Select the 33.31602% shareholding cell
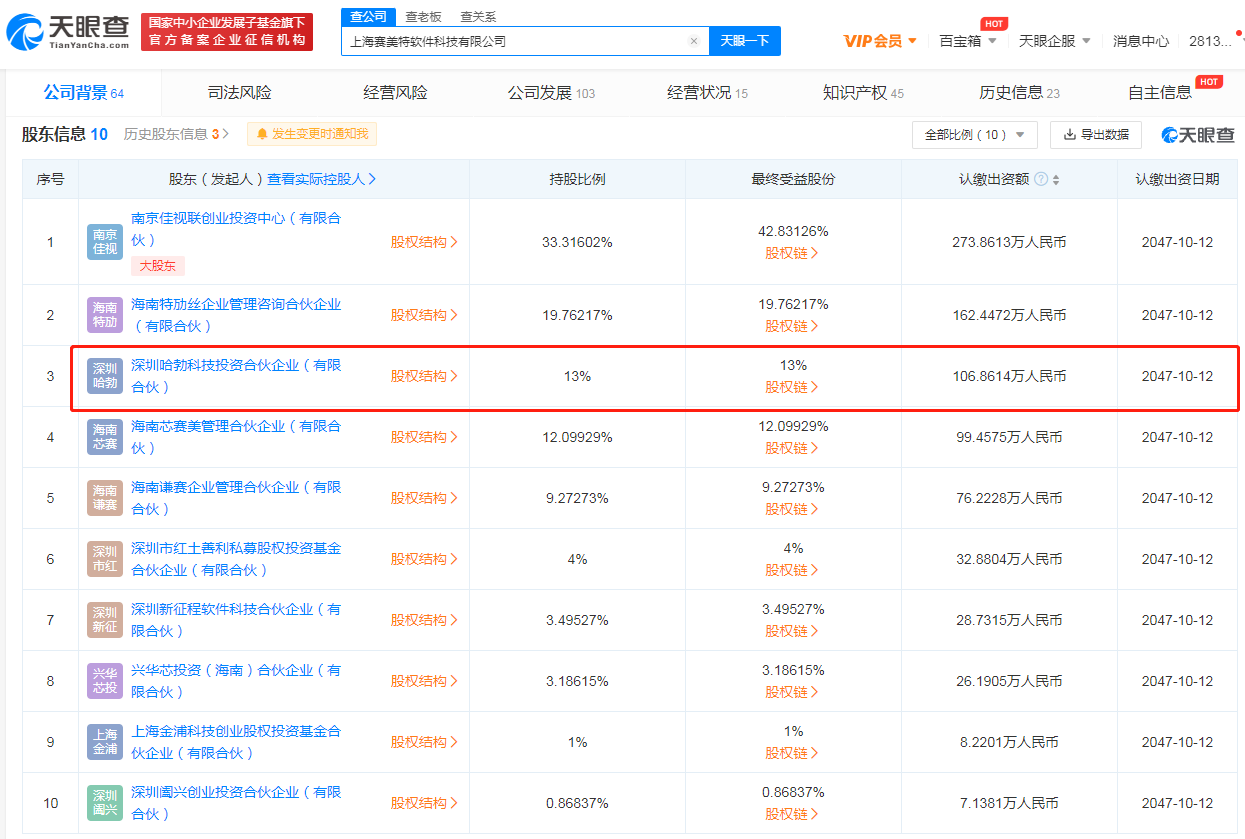Image resolution: width=1245 pixels, height=839 pixels. [x=577, y=242]
